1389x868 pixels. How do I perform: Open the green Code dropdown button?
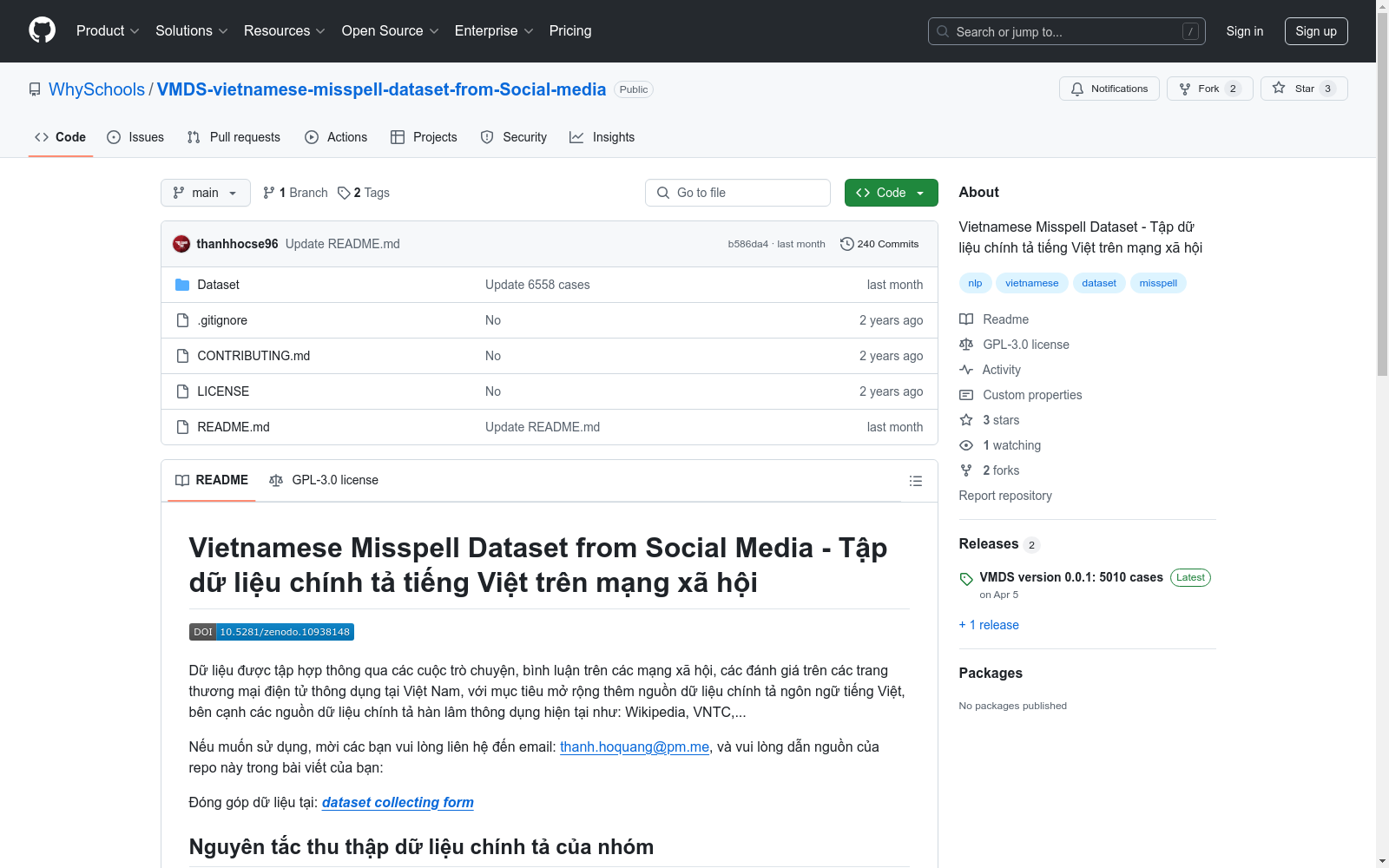click(x=891, y=193)
